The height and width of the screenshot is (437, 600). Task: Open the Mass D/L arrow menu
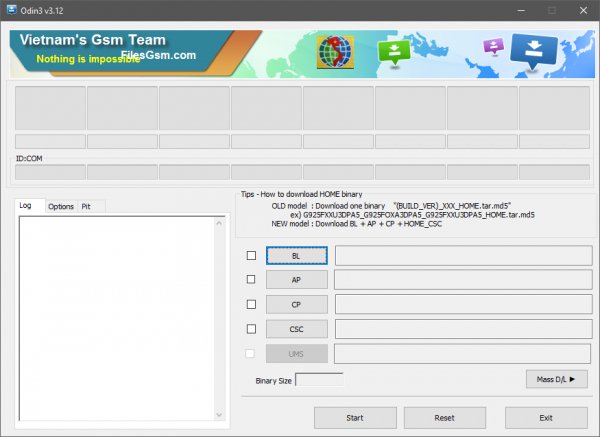pyautogui.click(x=557, y=379)
